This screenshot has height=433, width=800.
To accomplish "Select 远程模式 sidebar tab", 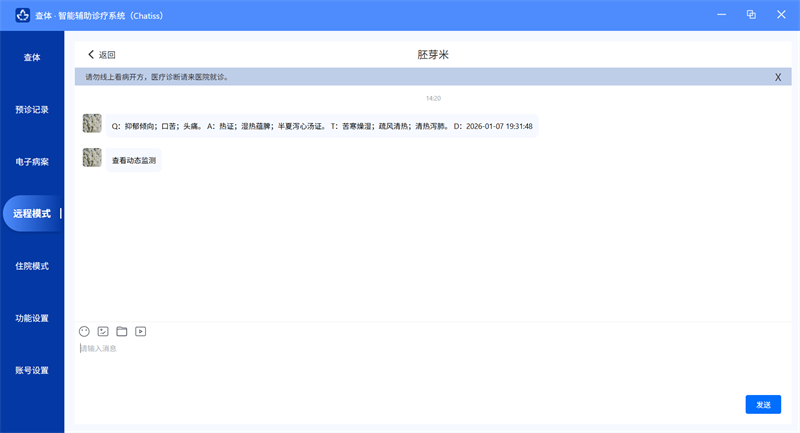I will click(x=32, y=214).
